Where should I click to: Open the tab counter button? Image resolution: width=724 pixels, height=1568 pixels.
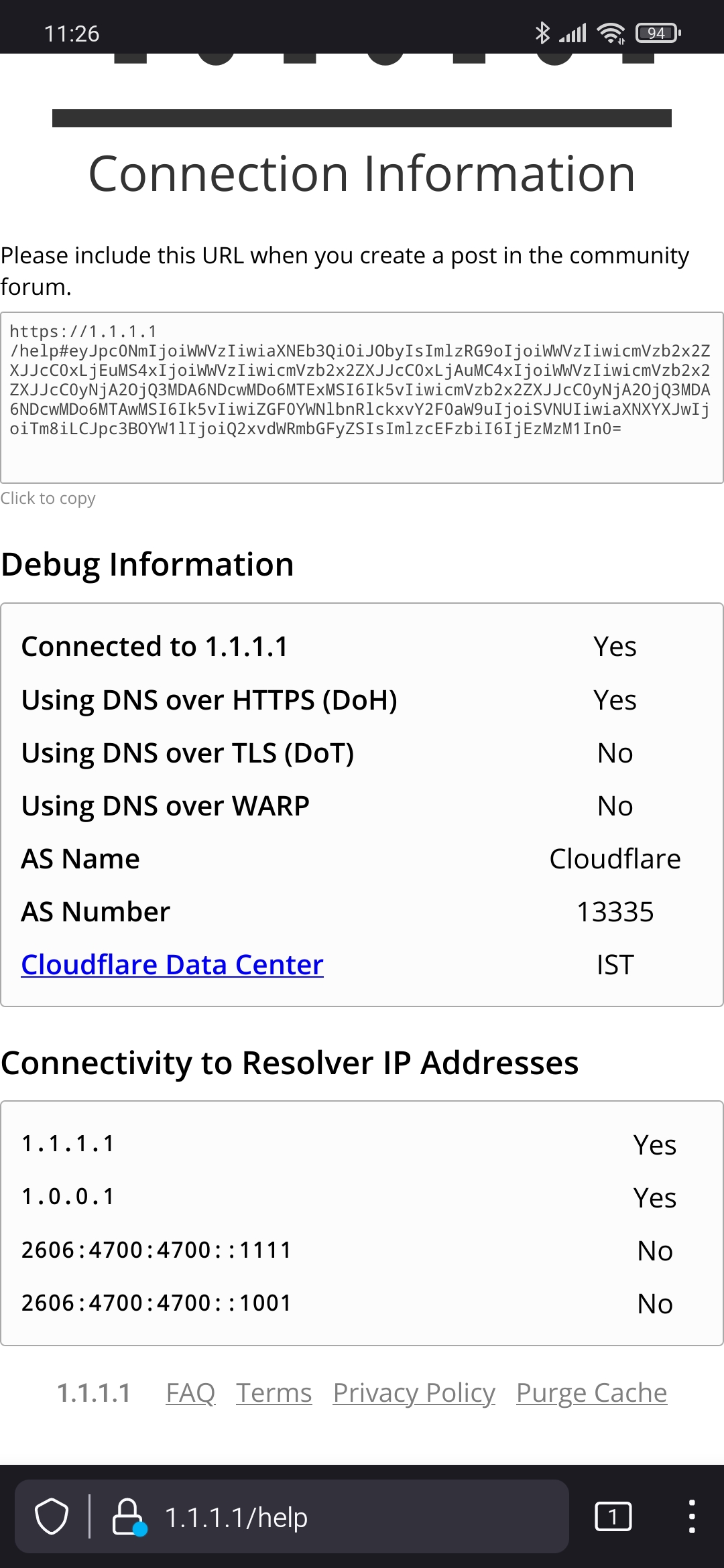(x=613, y=1516)
